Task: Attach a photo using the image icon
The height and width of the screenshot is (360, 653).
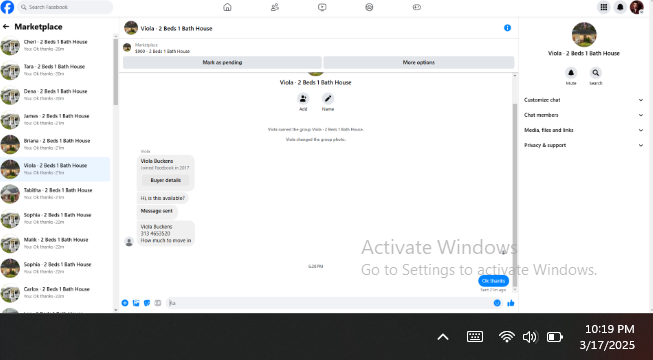Action: coord(136,303)
